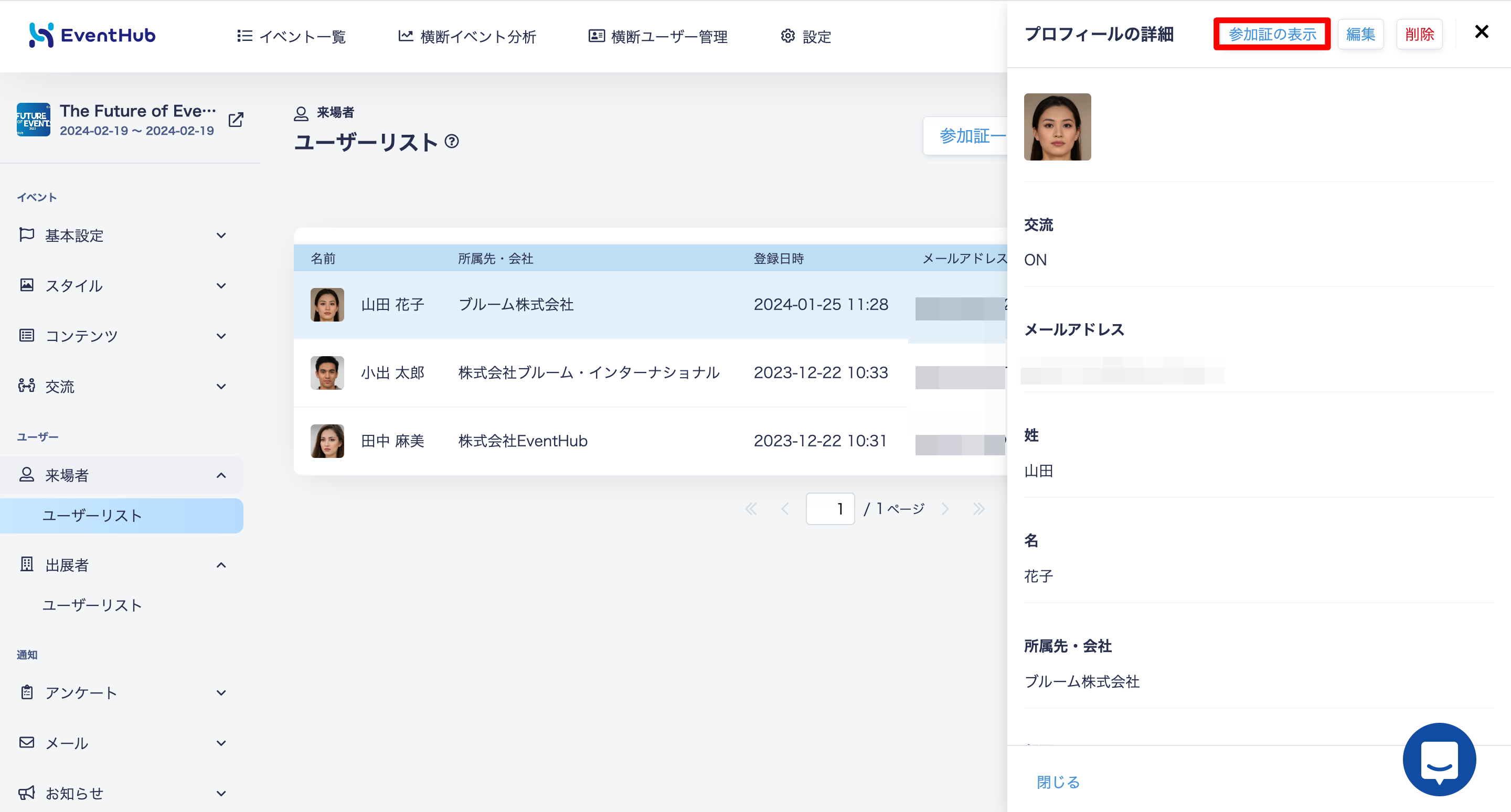Click the 所属先・会社 column header

point(495,259)
